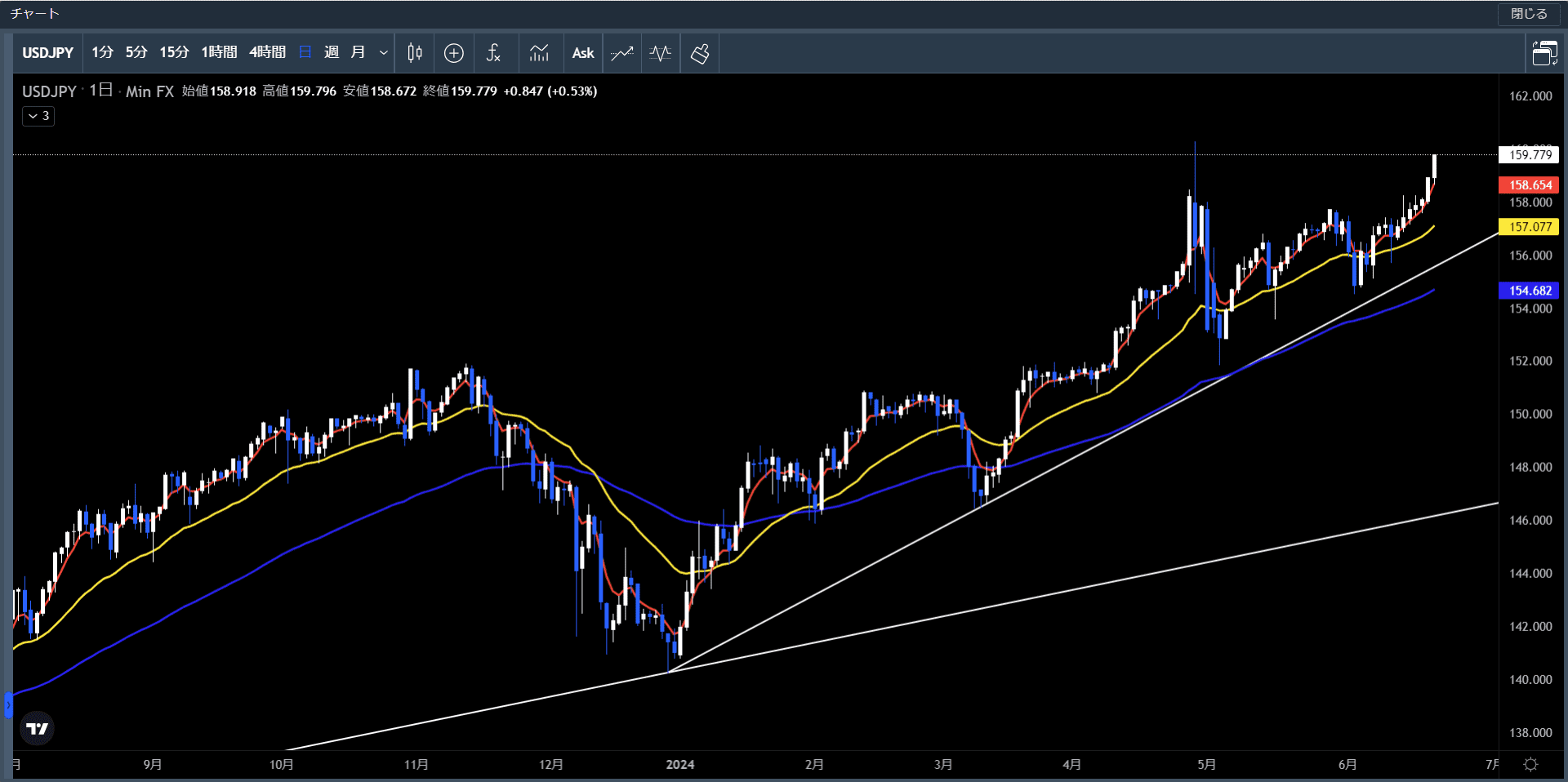Click the 148.000 price axis label
This screenshot has height=782, width=1568.
[1530, 468]
